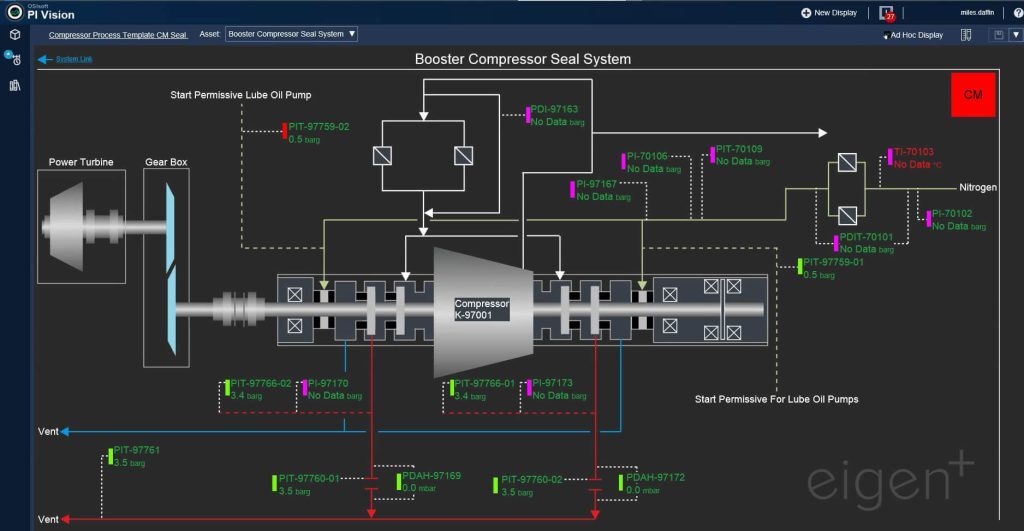
Task: Expand the save options arrow
Action: pyautogui.click(x=1016, y=35)
